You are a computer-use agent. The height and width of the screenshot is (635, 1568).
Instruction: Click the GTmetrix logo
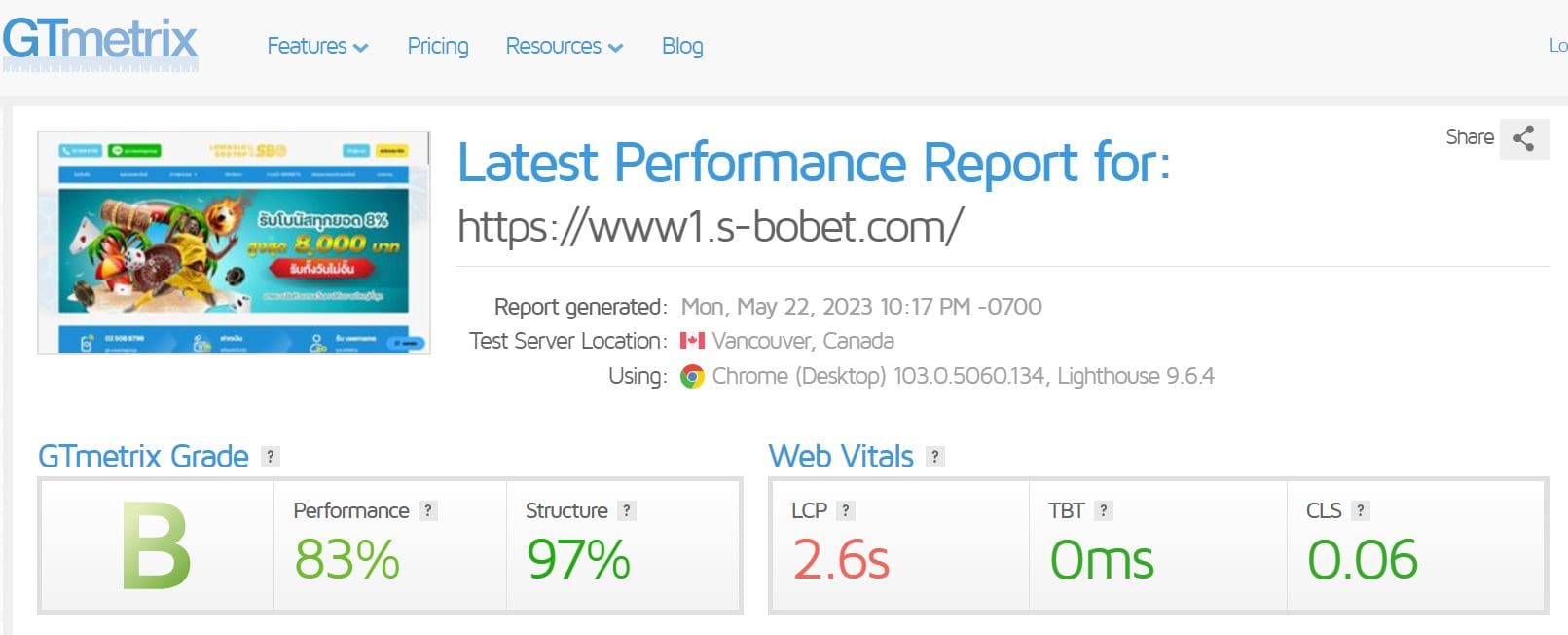[100, 43]
